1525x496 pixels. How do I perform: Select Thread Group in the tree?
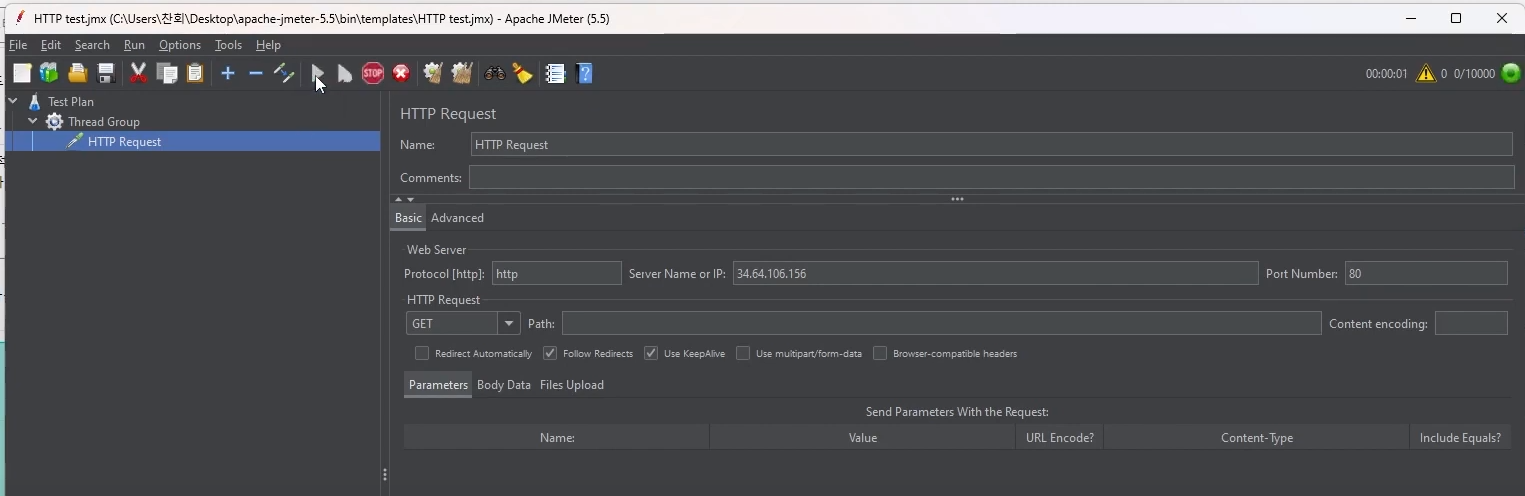click(103, 122)
